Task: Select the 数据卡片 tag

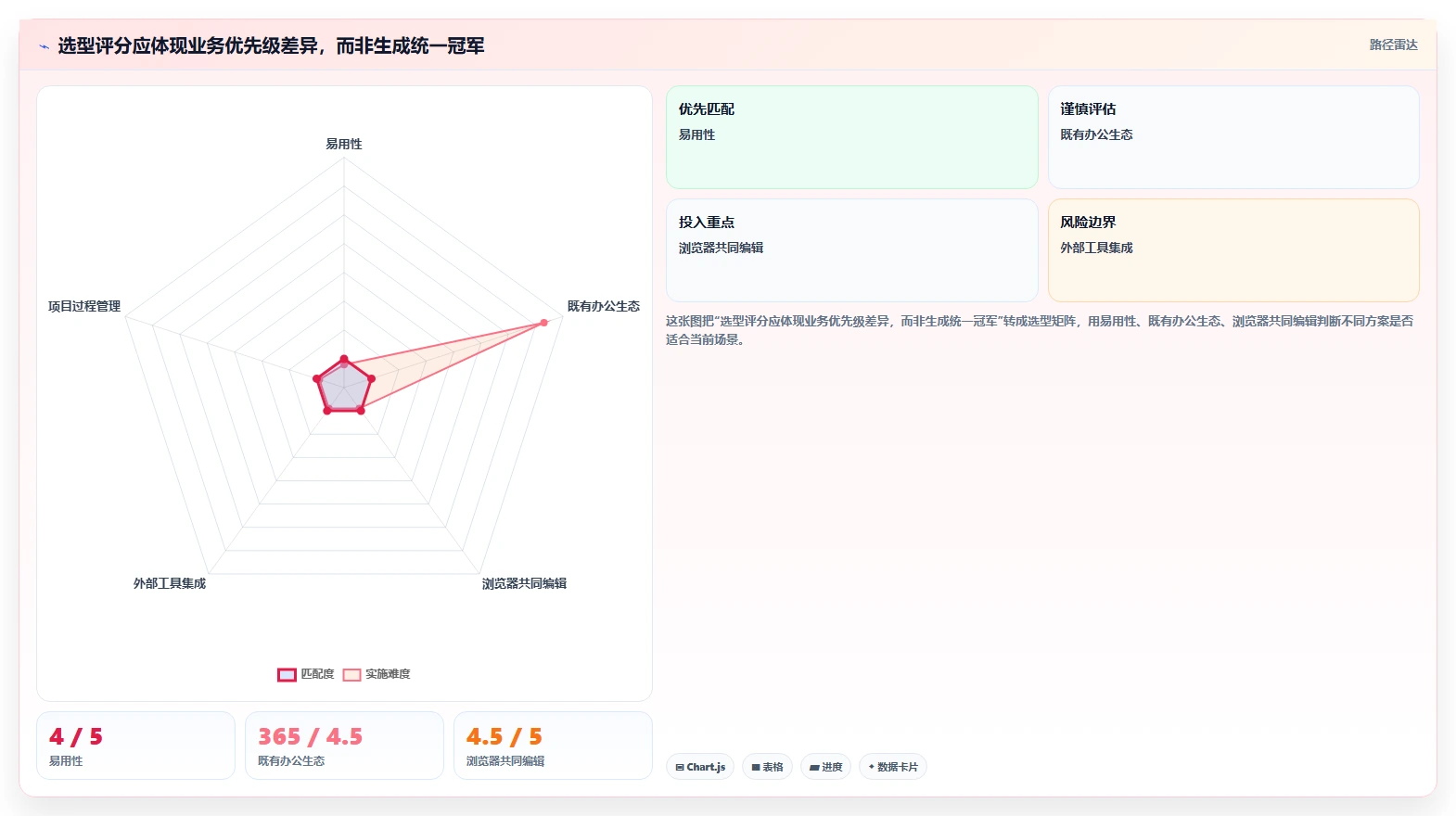Action: tap(893, 767)
